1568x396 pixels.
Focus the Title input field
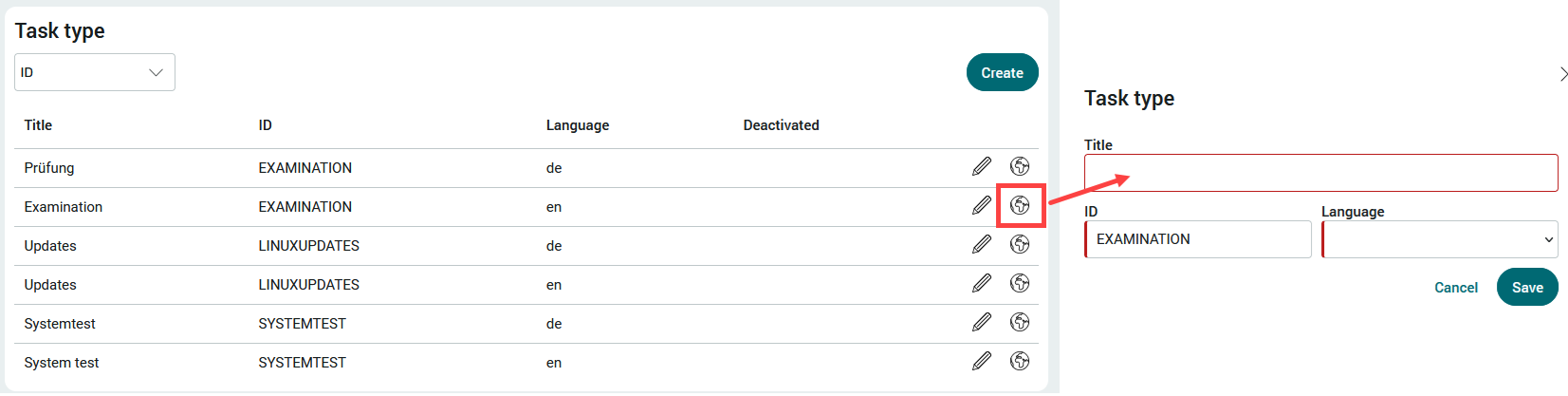click(1320, 173)
